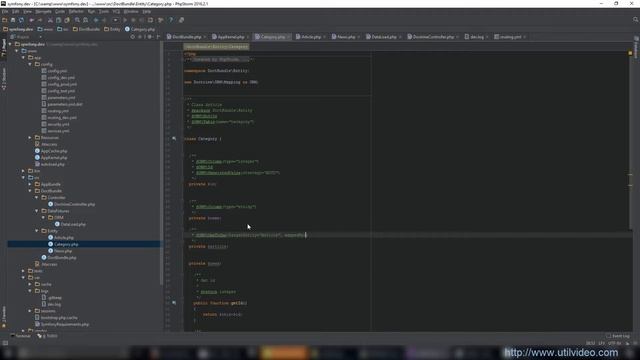Toggle the Database tool window on right edge
The height and width of the screenshot is (360, 640).
636,47
